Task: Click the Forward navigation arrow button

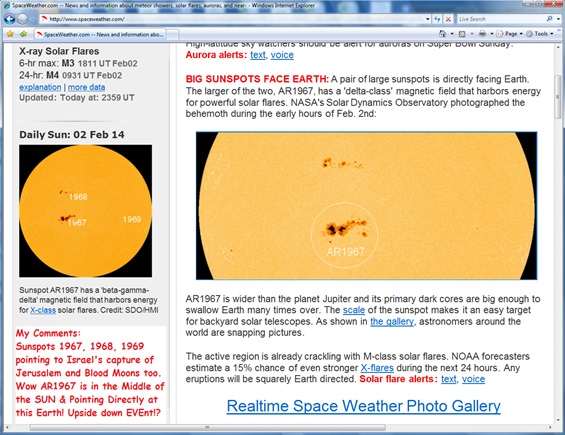Action: [x=22, y=19]
